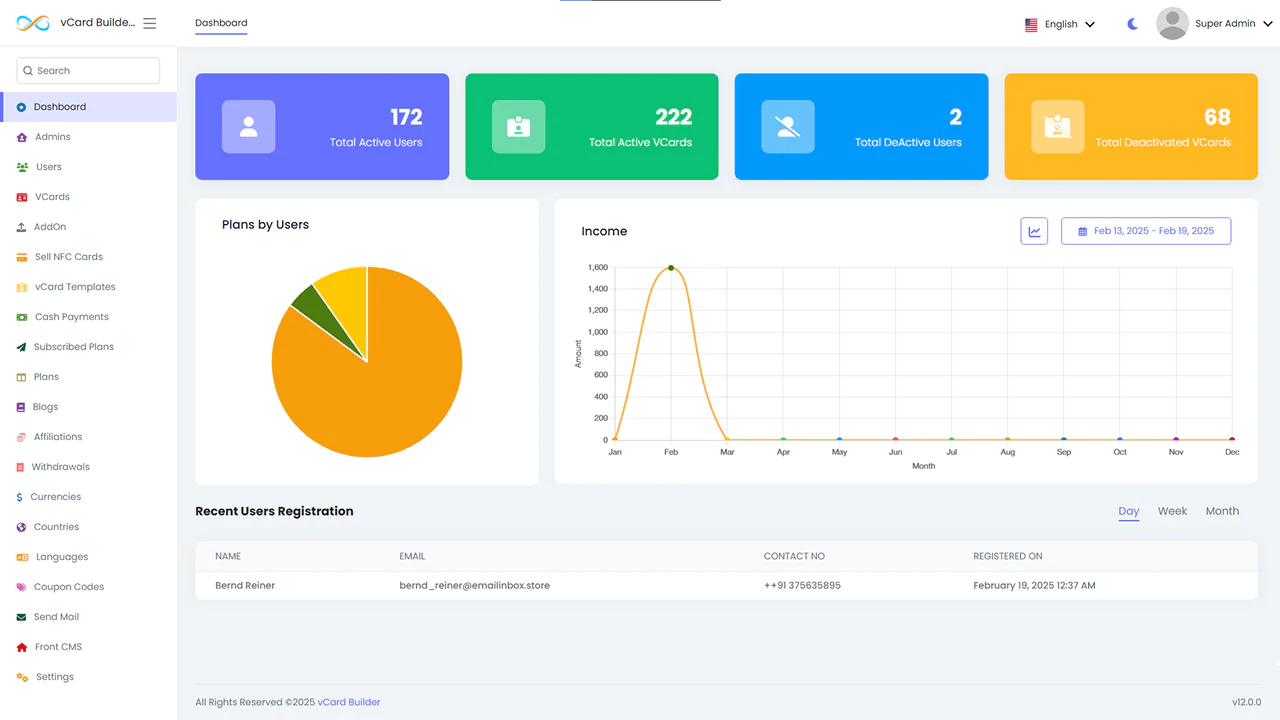The height and width of the screenshot is (720, 1280).
Task: Open Sell NFC Cards icon
Action: (22, 257)
